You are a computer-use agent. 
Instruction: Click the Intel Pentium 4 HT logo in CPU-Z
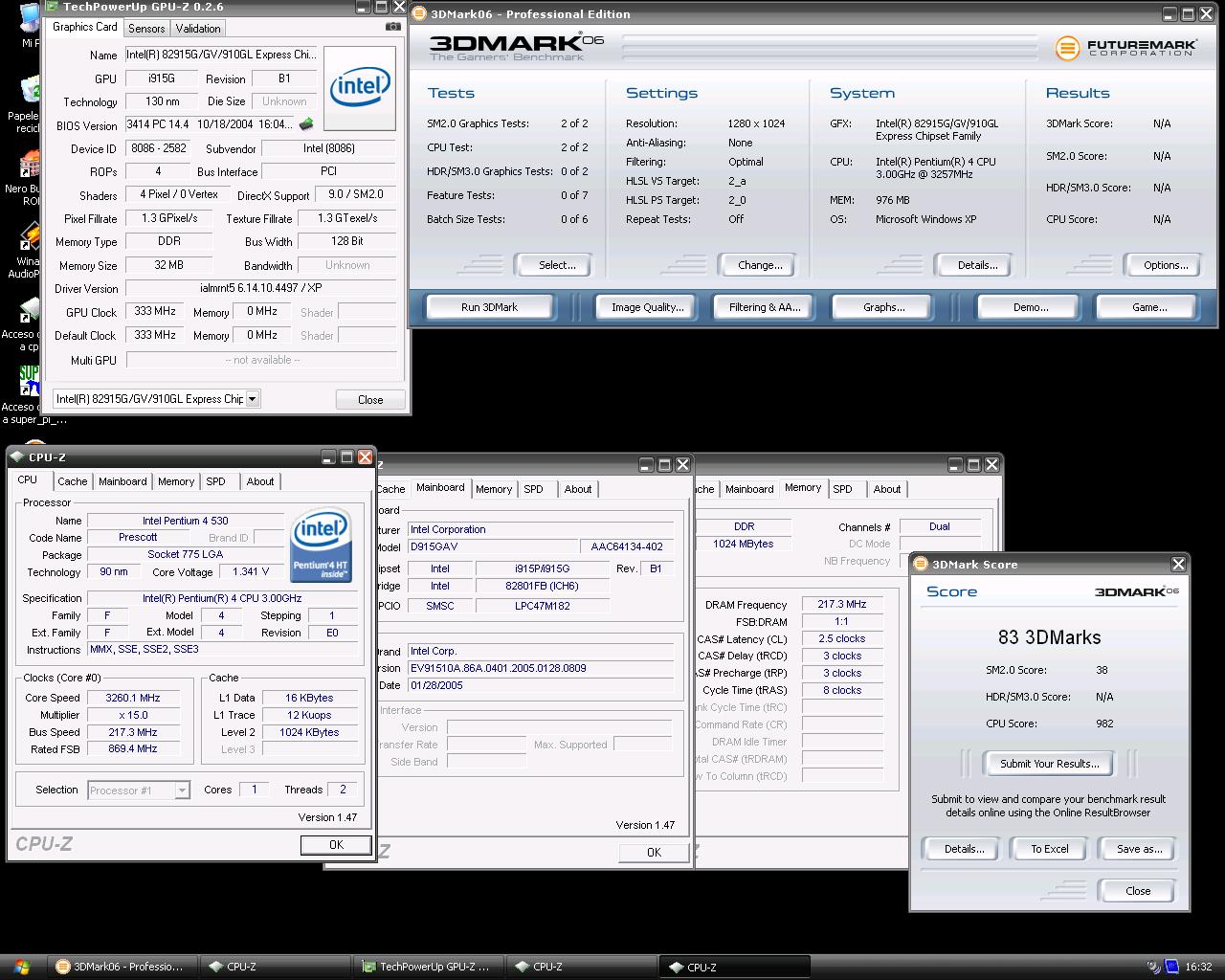pos(321,545)
